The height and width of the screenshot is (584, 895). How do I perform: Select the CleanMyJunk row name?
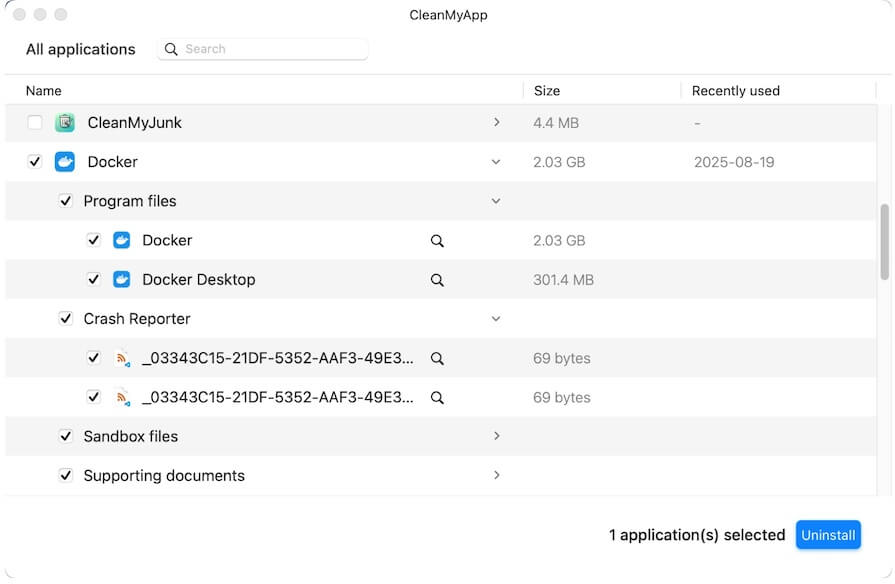tap(135, 123)
